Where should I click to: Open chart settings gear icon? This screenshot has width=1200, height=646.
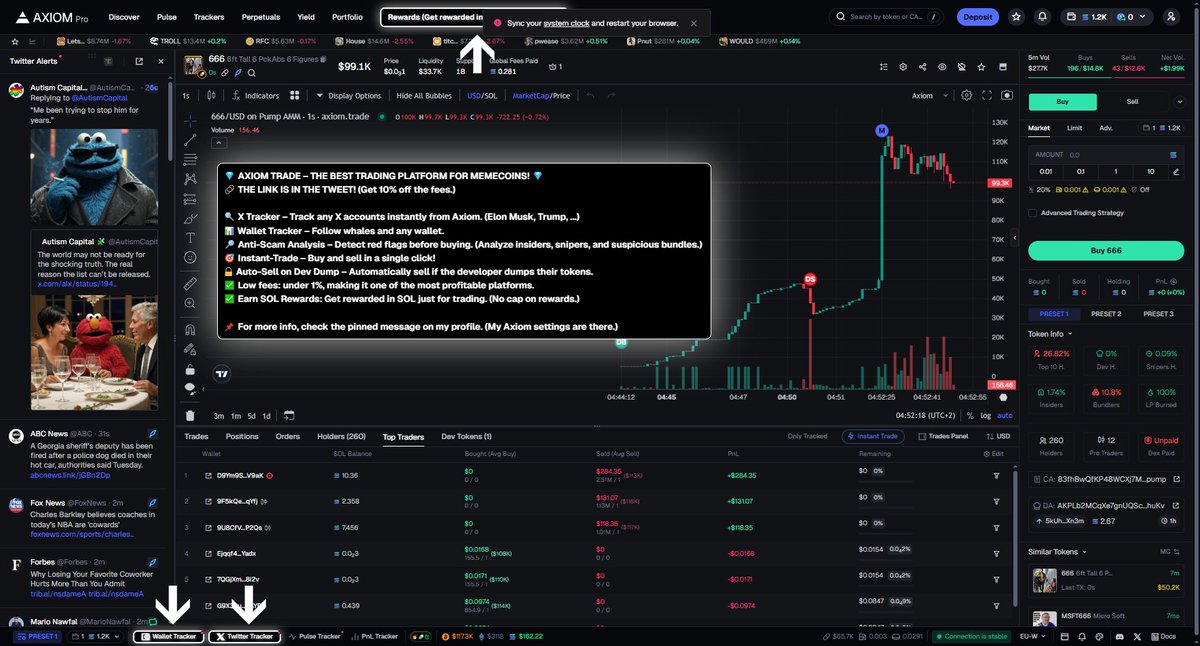[x=966, y=96]
